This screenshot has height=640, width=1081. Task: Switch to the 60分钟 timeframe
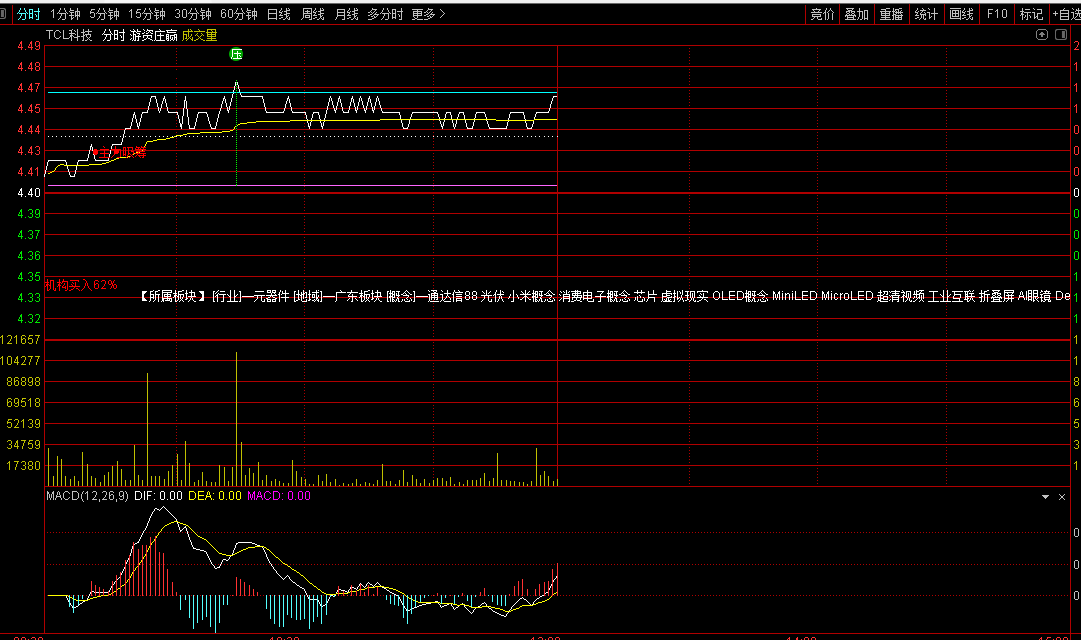pyautogui.click(x=239, y=14)
